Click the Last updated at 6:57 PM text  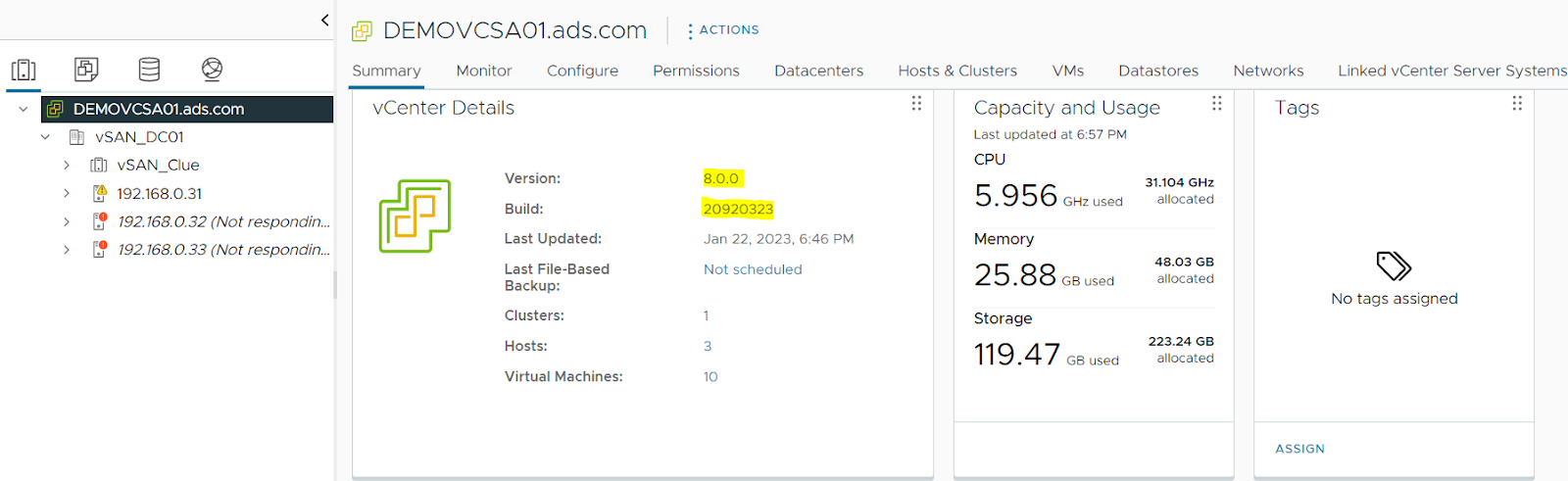1050,134
